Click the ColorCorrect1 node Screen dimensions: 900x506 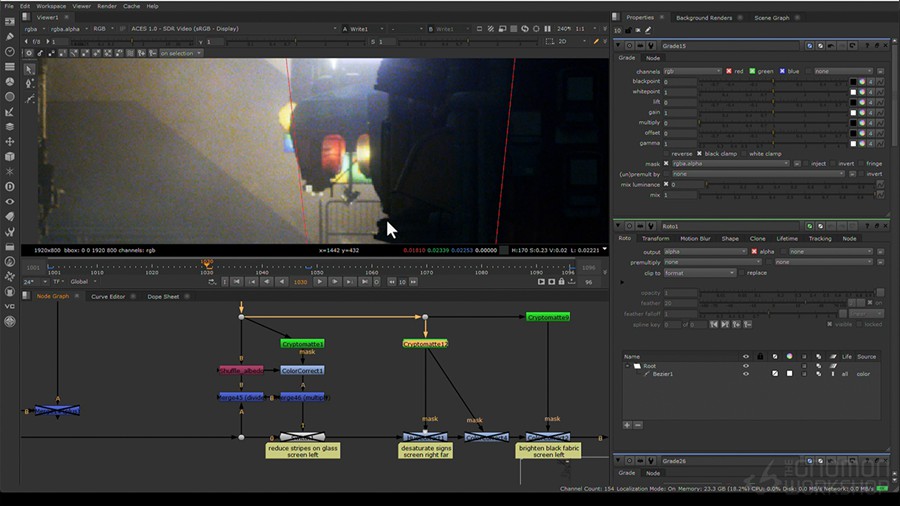(x=302, y=370)
